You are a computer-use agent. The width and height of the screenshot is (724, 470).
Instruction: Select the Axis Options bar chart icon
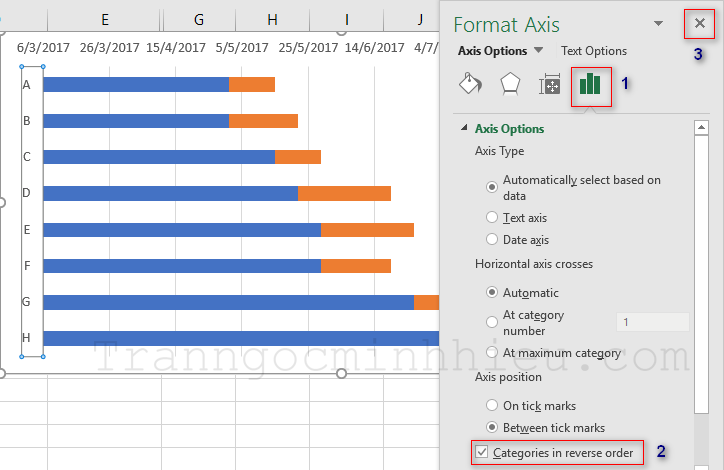coord(590,86)
